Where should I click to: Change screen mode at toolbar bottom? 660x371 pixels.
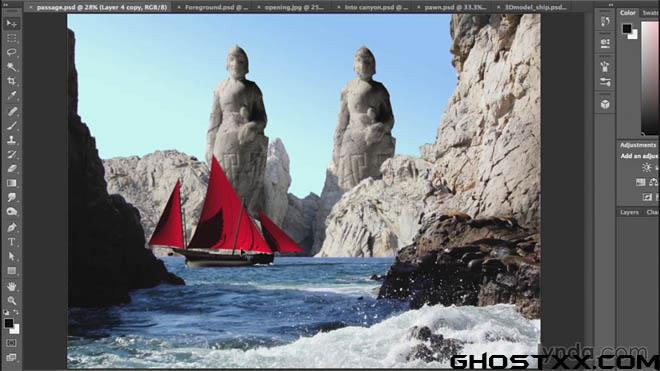coord(11,358)
